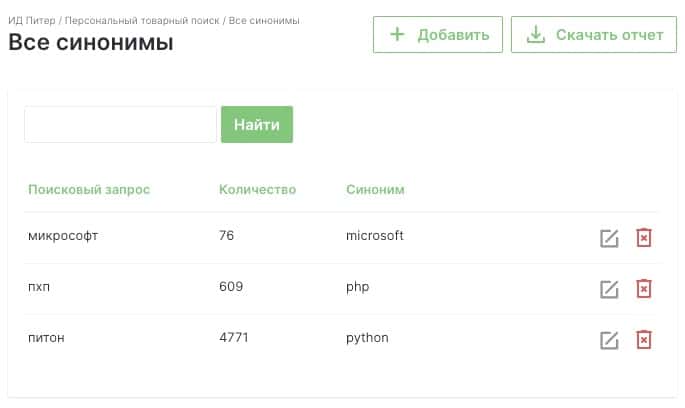Focus the synonym search input field

point(121,124)
